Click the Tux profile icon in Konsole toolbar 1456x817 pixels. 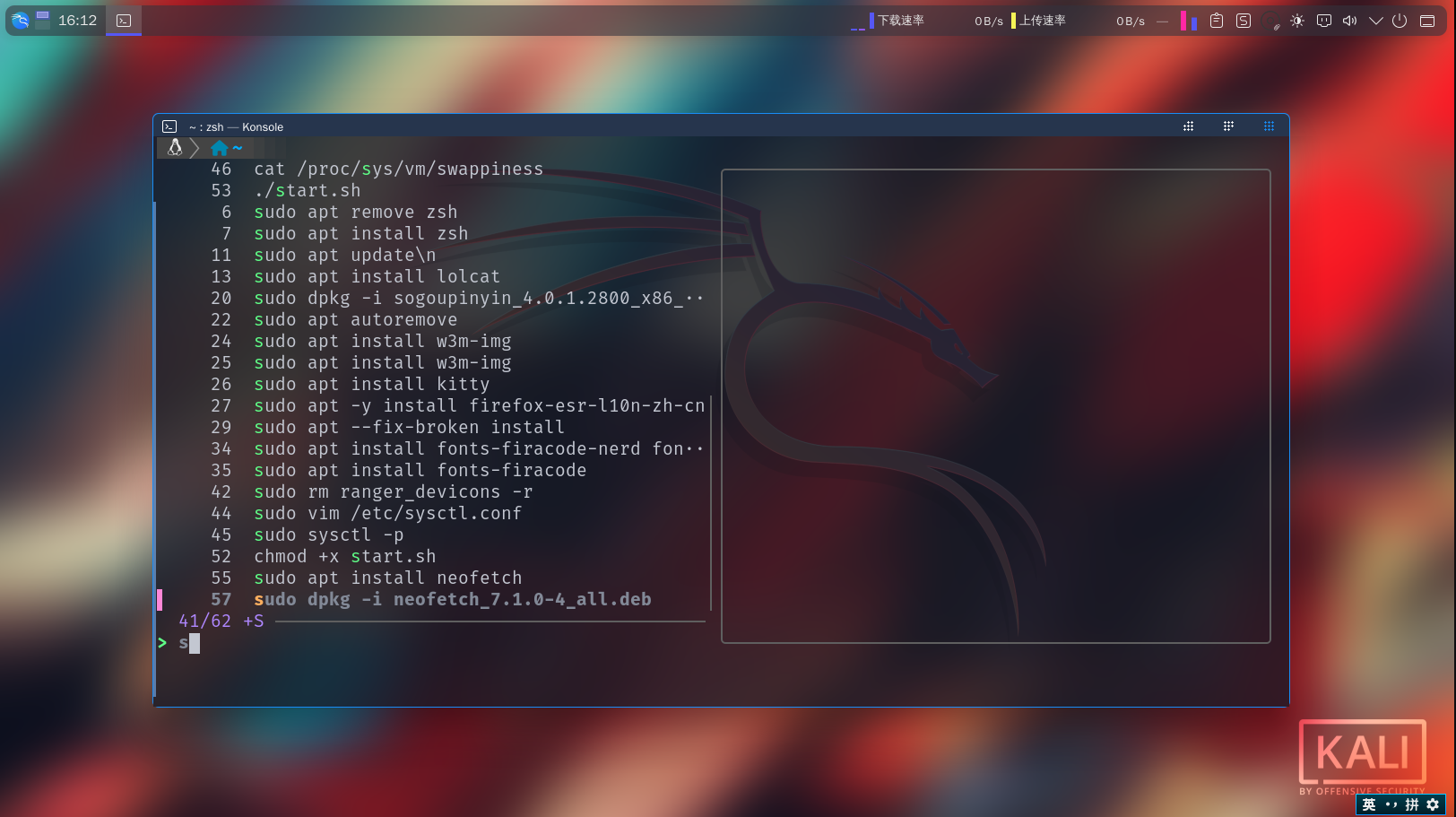tap(175, 148)
